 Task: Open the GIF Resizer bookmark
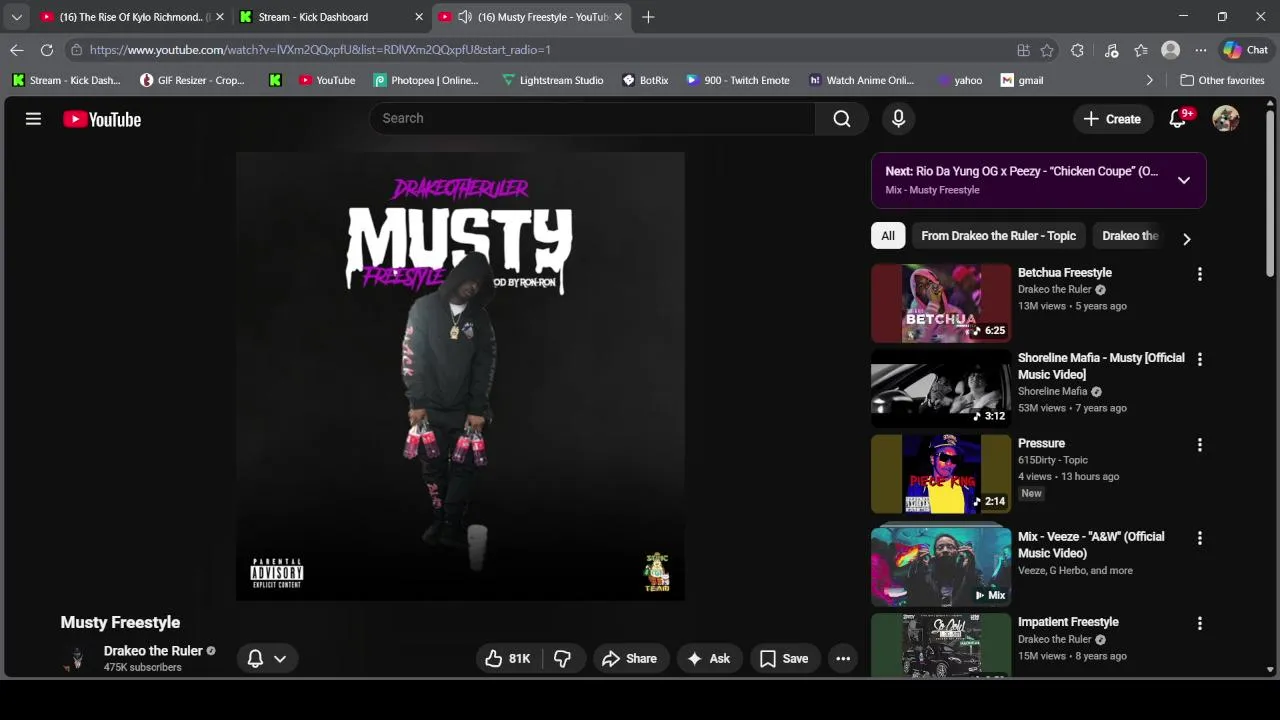[x=193, y=80]
